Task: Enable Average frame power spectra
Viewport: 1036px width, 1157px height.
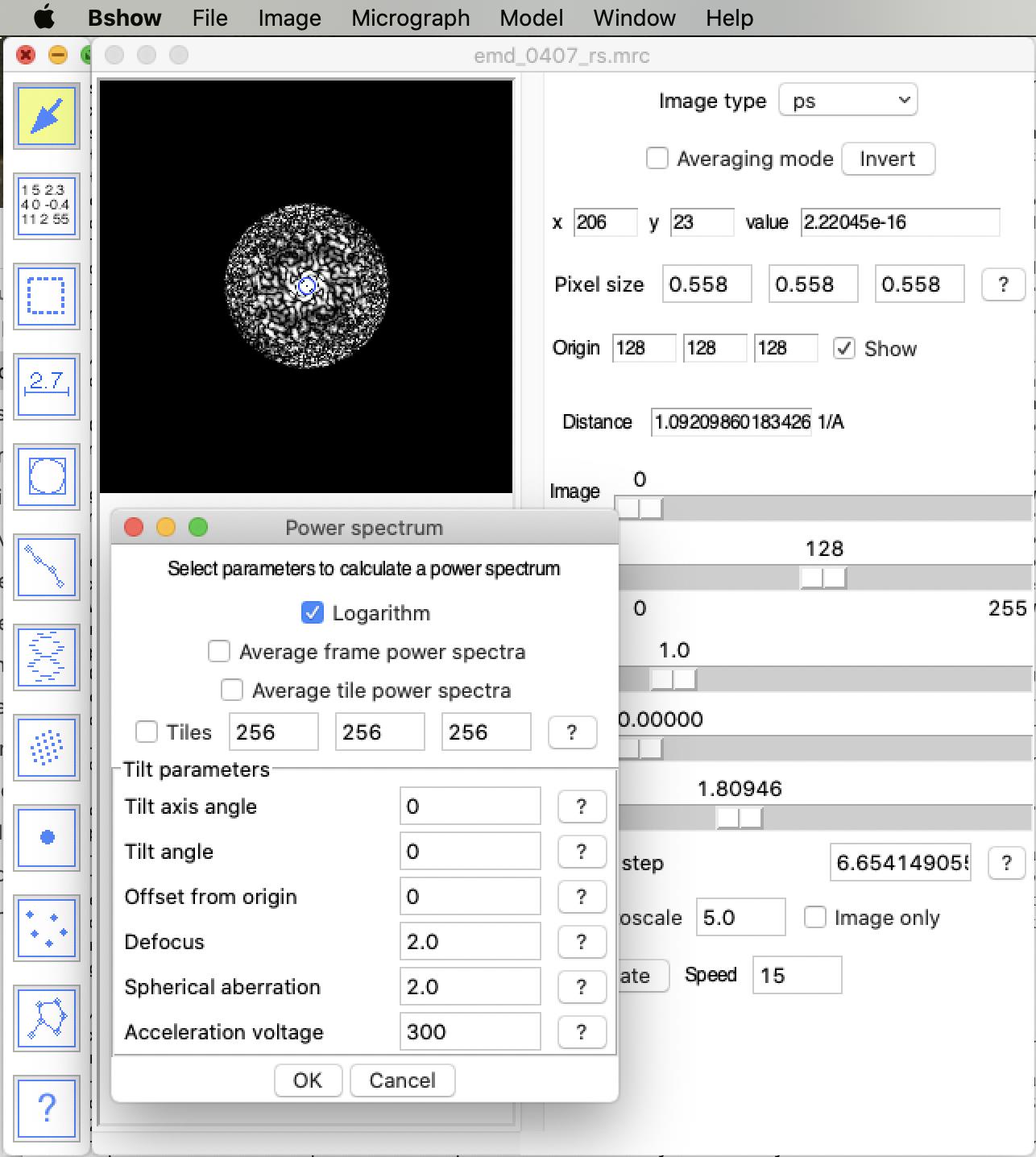Action: [219, 651]
